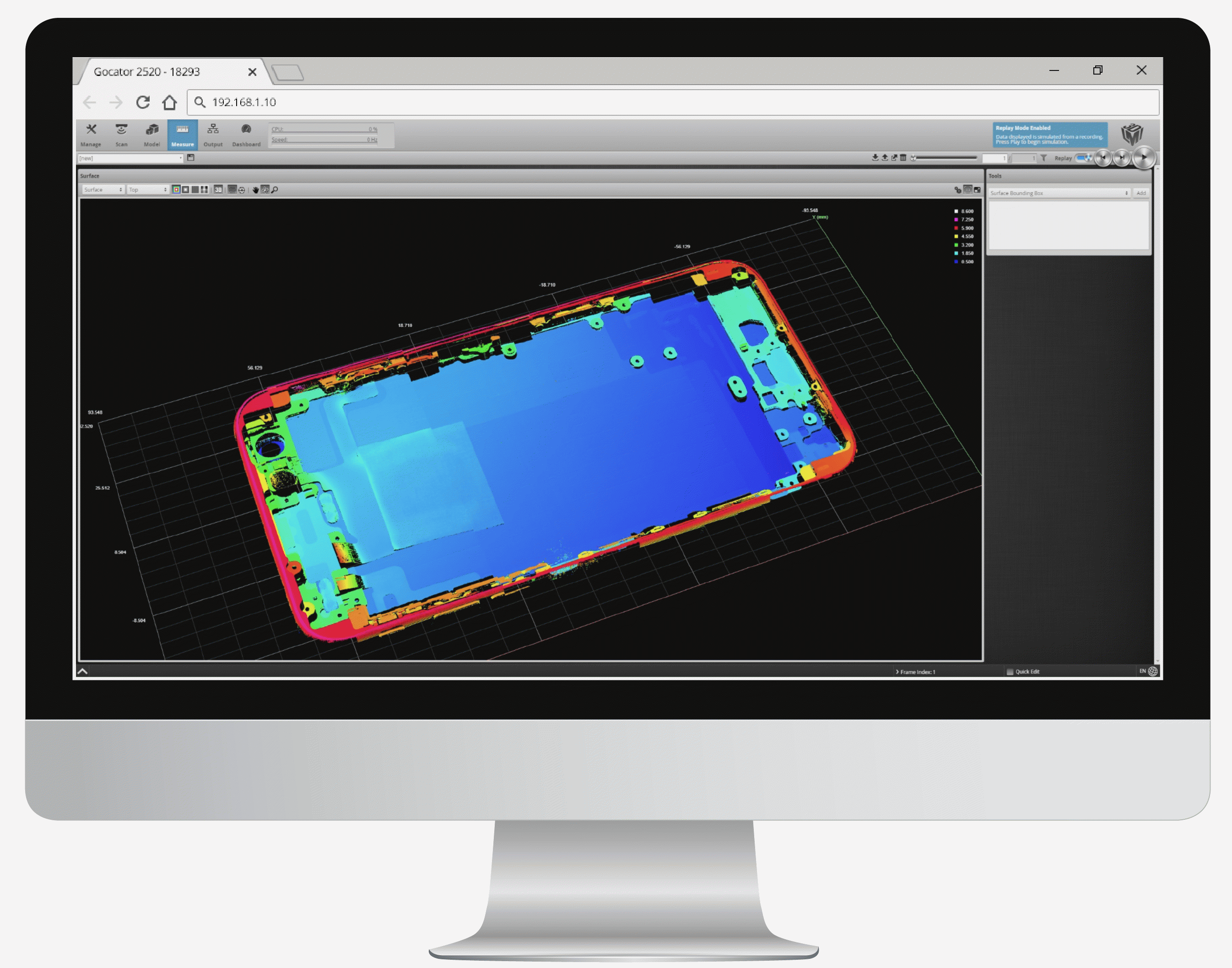
Task: Select the pan hand tool
Action: coord(256,190)
